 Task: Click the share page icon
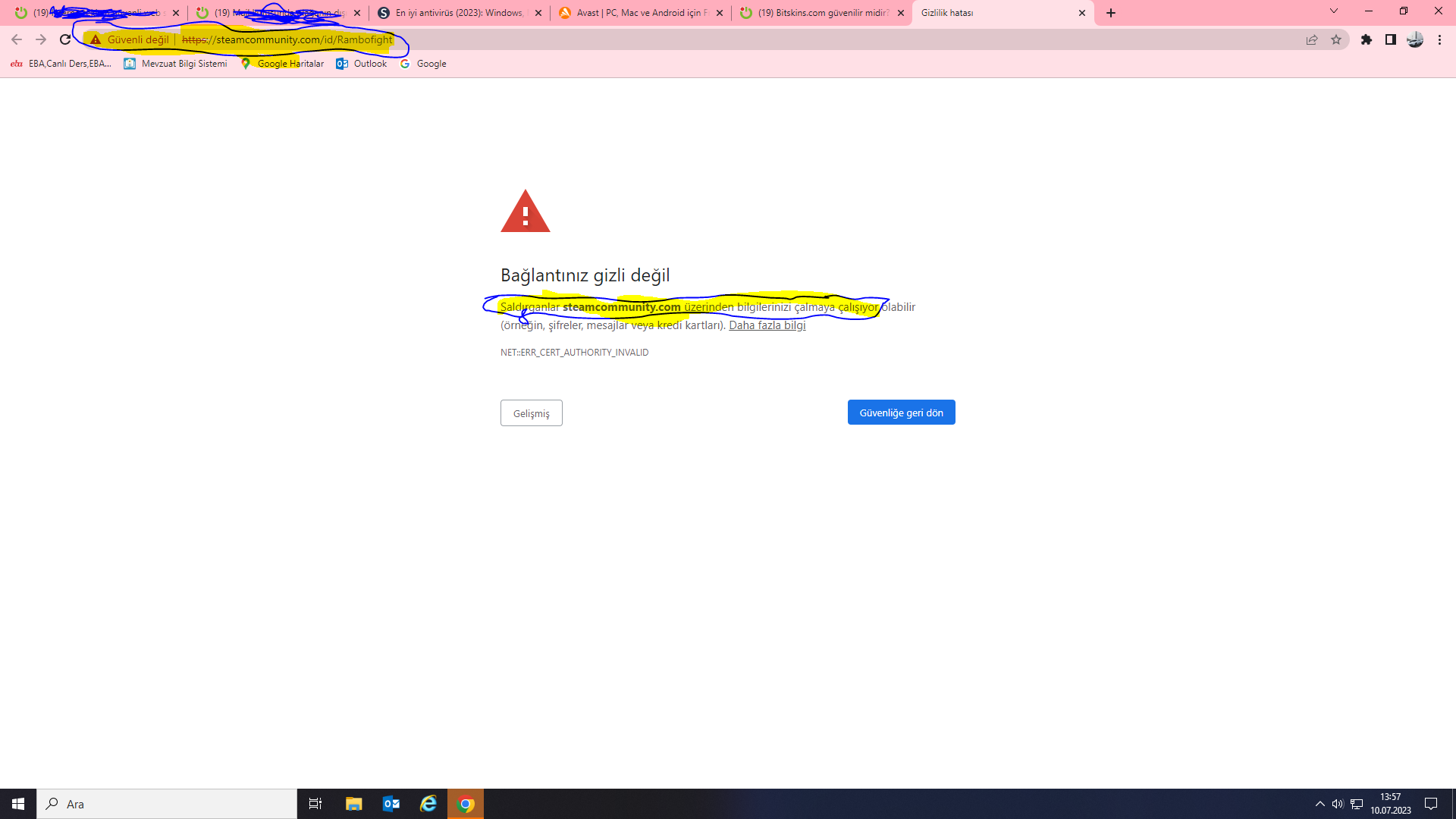1312,39
